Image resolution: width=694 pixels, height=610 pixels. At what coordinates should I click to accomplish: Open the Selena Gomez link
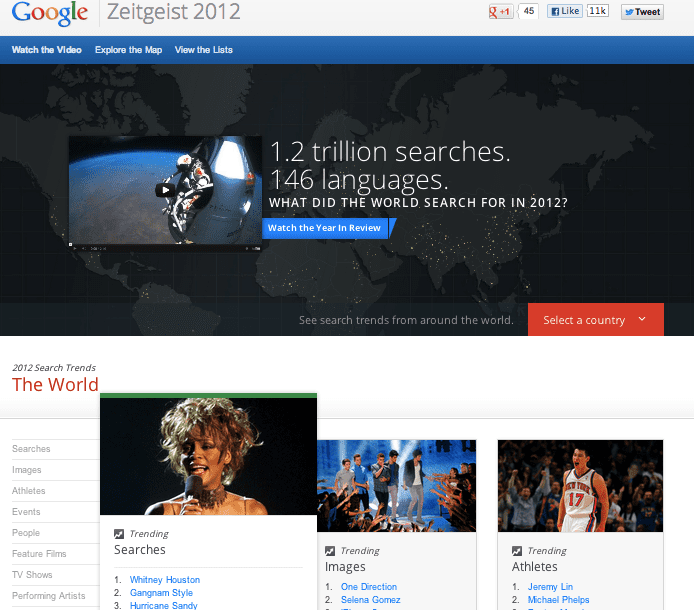pos(370,599)
